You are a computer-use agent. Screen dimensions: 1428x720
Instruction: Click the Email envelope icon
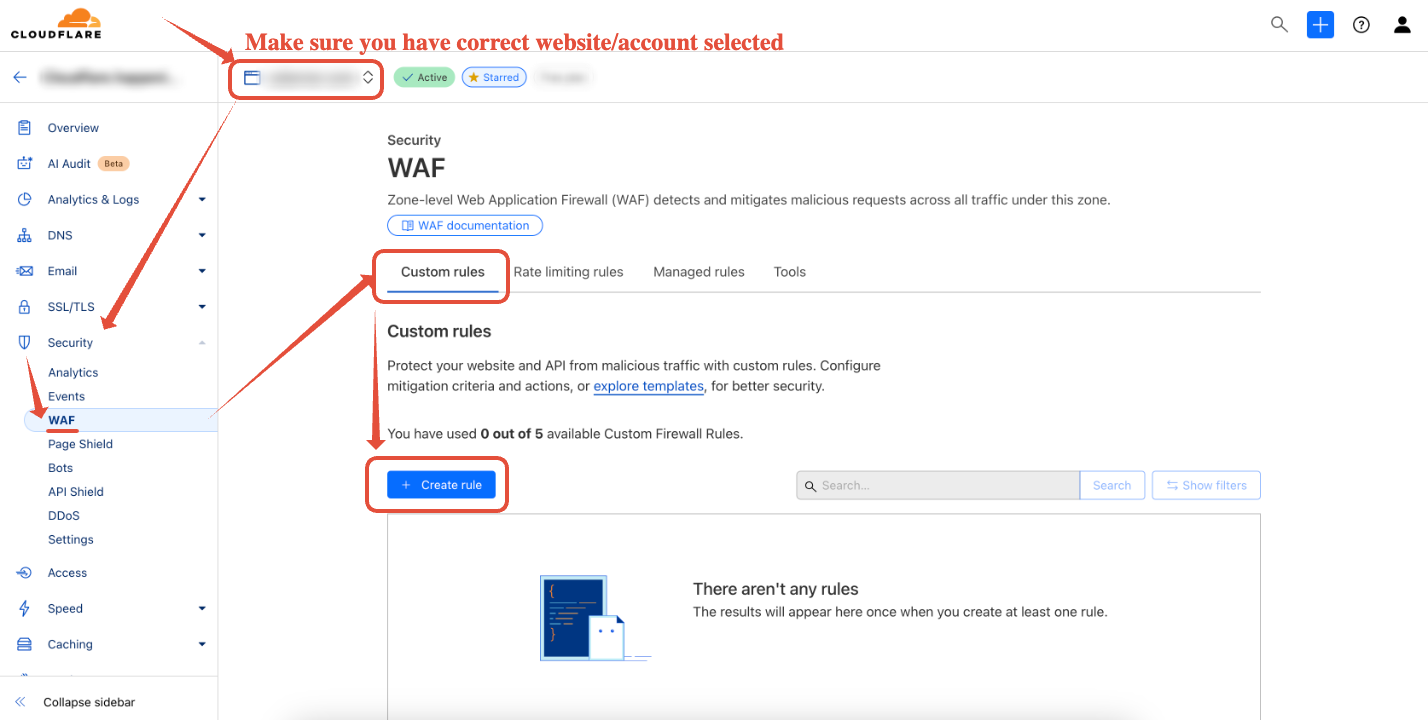(25, 271)
